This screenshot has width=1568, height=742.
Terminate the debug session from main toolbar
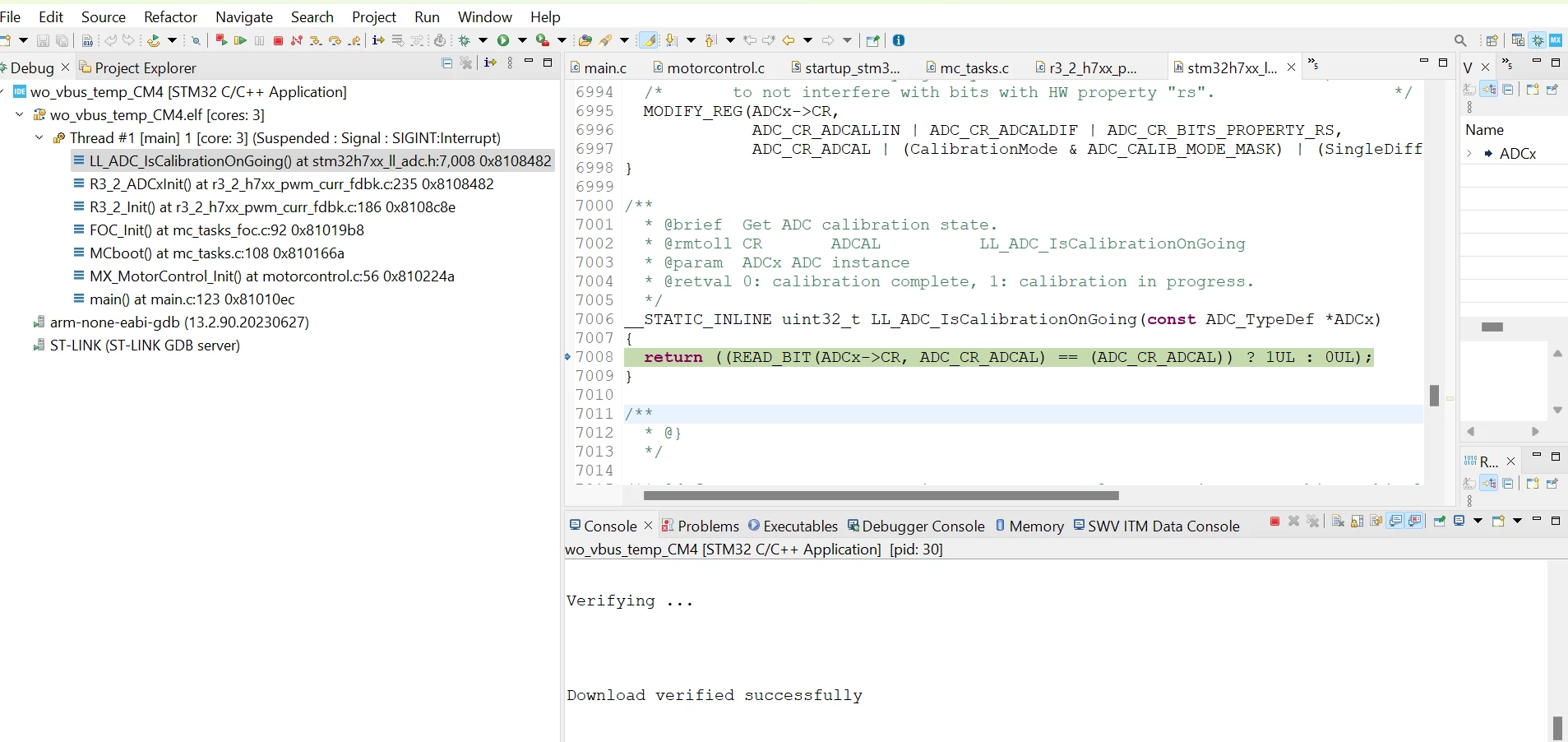[x=278, y=40]
